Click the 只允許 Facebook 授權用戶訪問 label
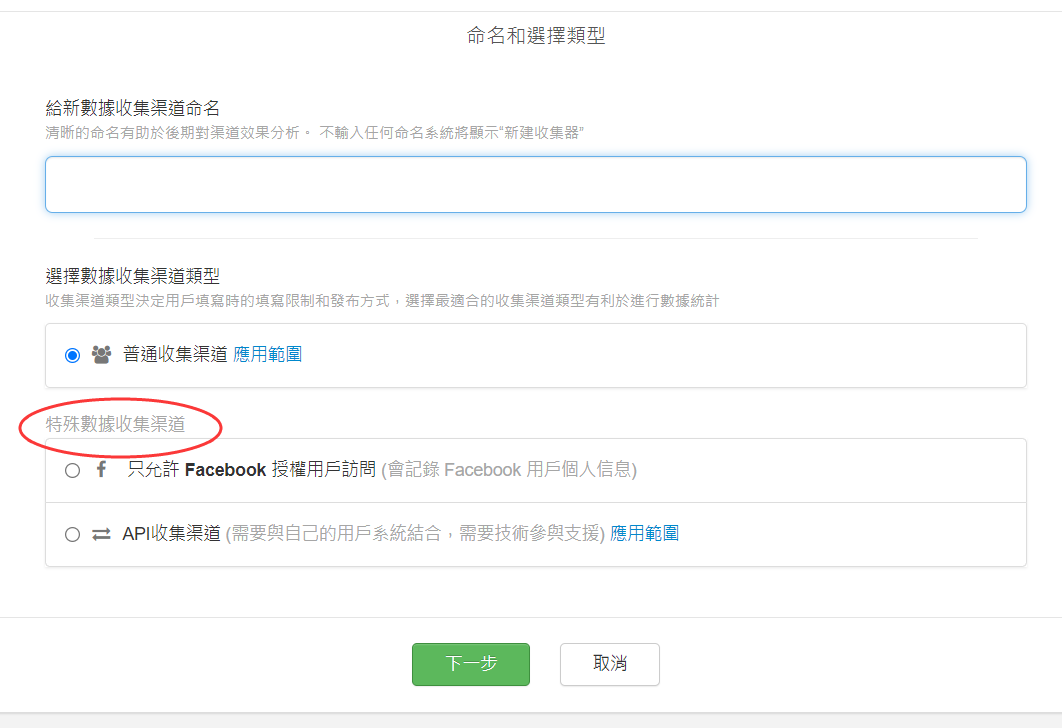This screenshot has height=728, width=1062. [x=251, y=469]
